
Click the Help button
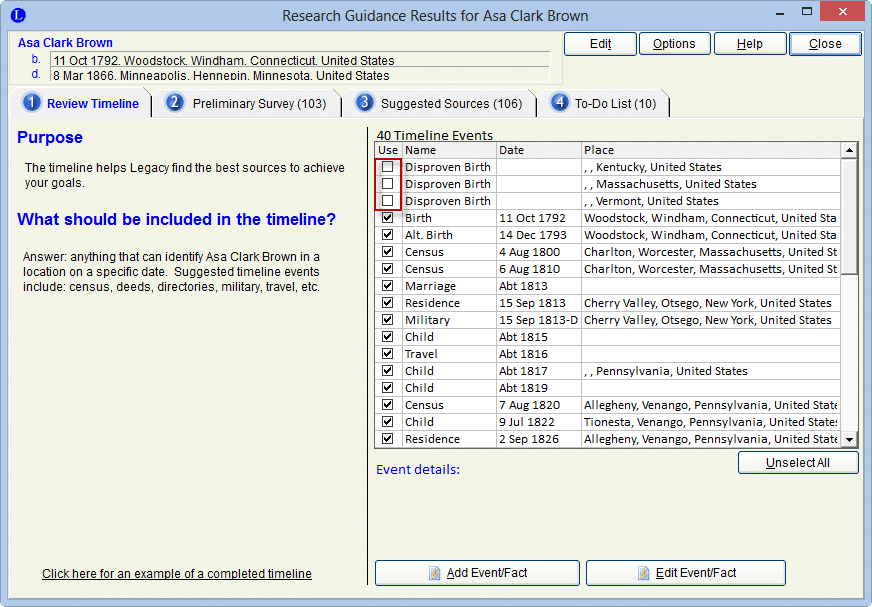click(750, 44)
